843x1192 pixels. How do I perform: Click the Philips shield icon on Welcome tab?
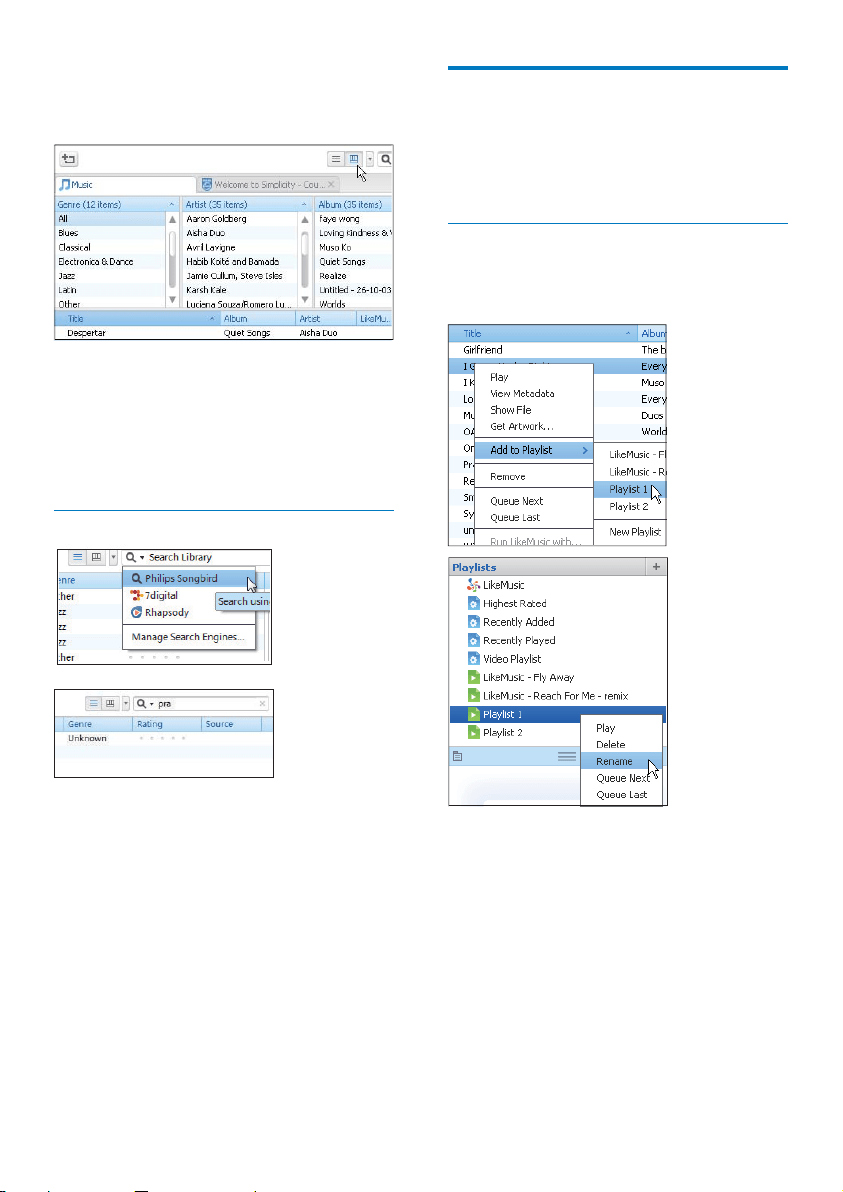point(206,185)
